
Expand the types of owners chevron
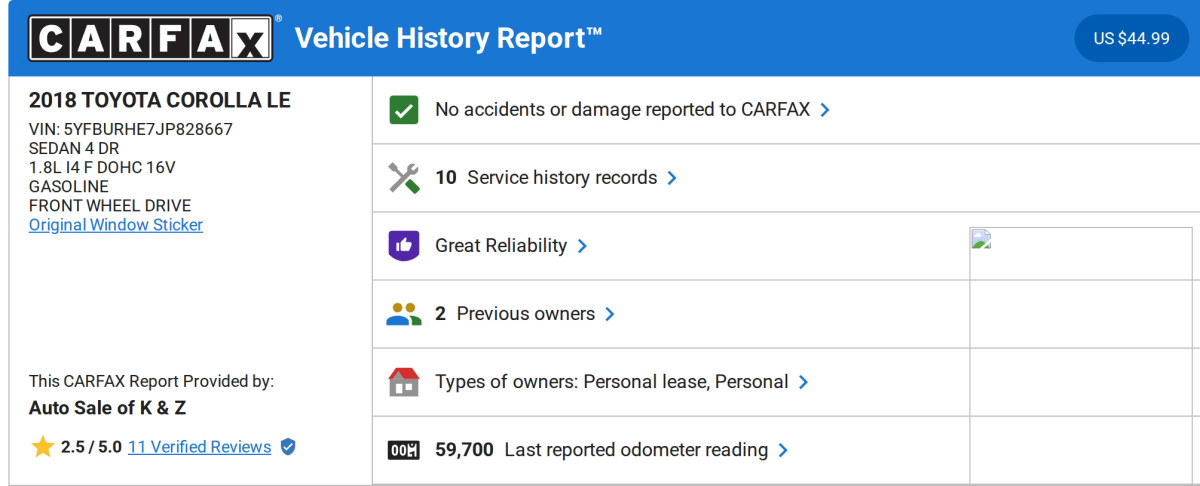tap(803, 382)
